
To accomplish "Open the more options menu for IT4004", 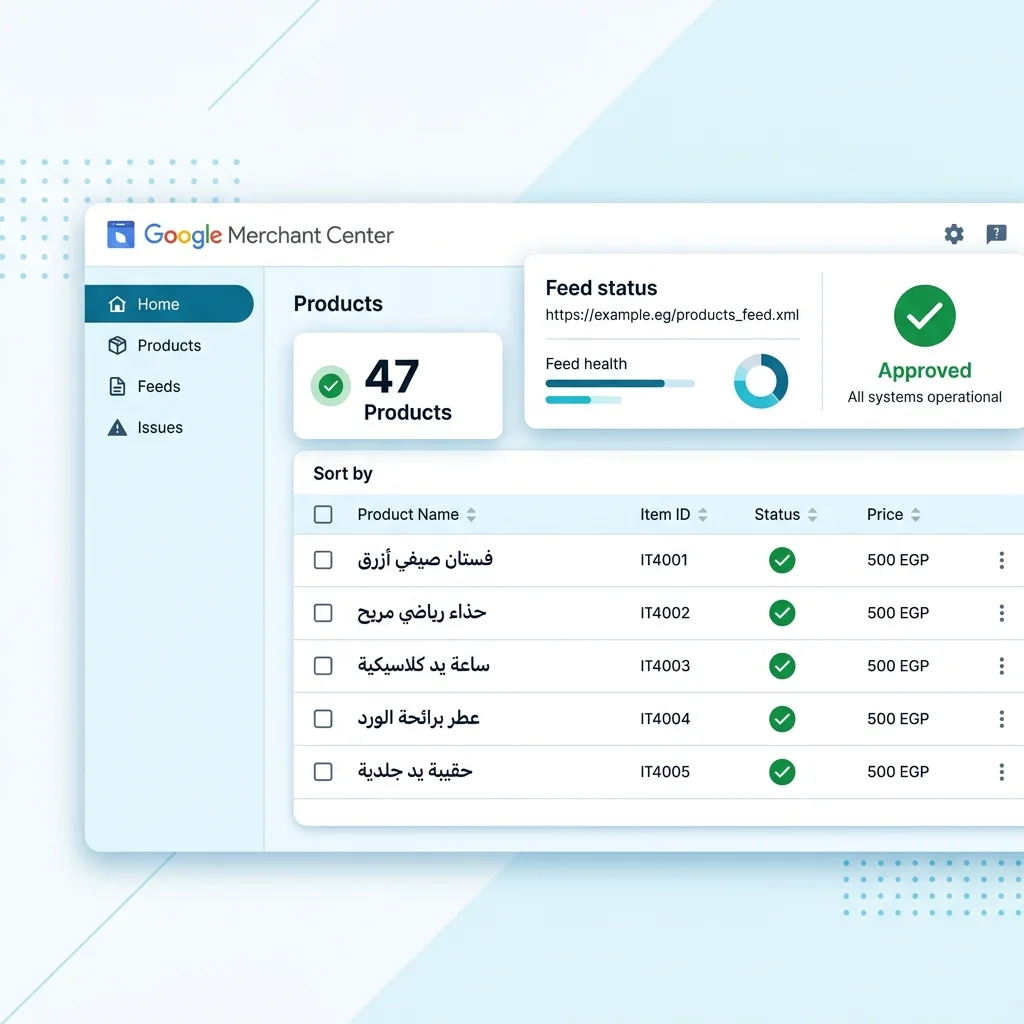I will 1001,718.
